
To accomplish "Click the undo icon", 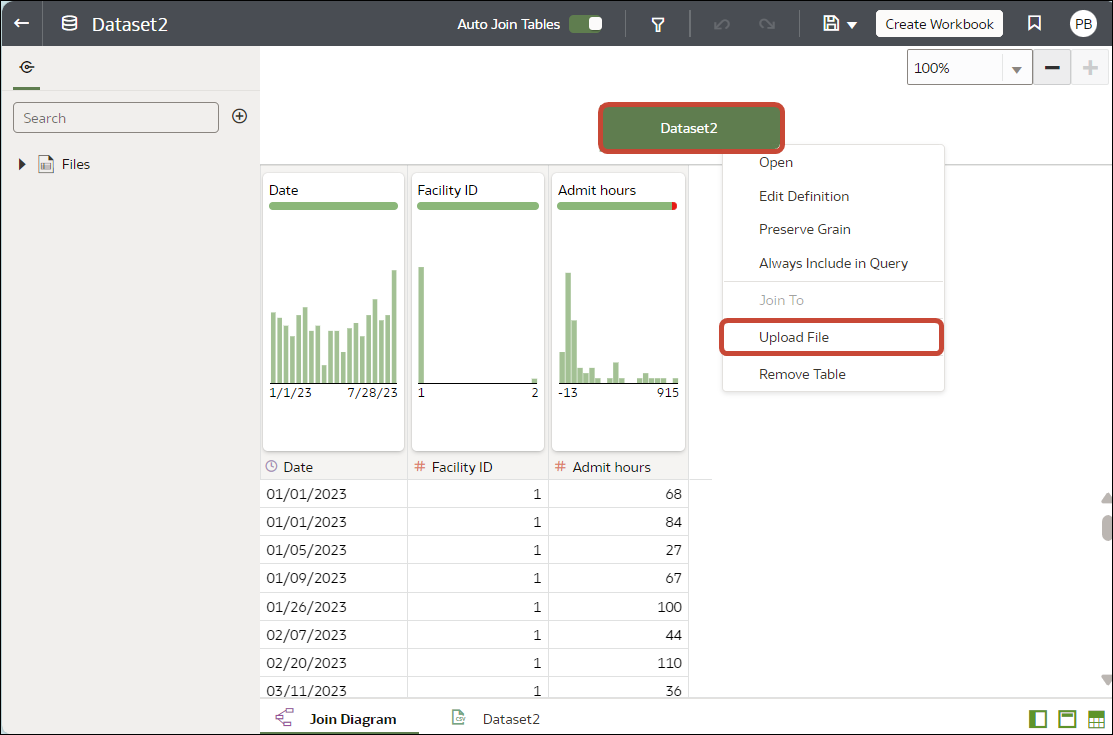I will [x=721, y=22].
